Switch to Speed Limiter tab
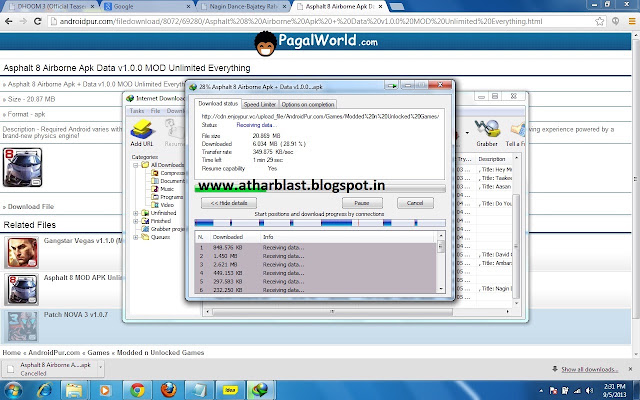The image size is (640, 400). [x=260, y=104]
